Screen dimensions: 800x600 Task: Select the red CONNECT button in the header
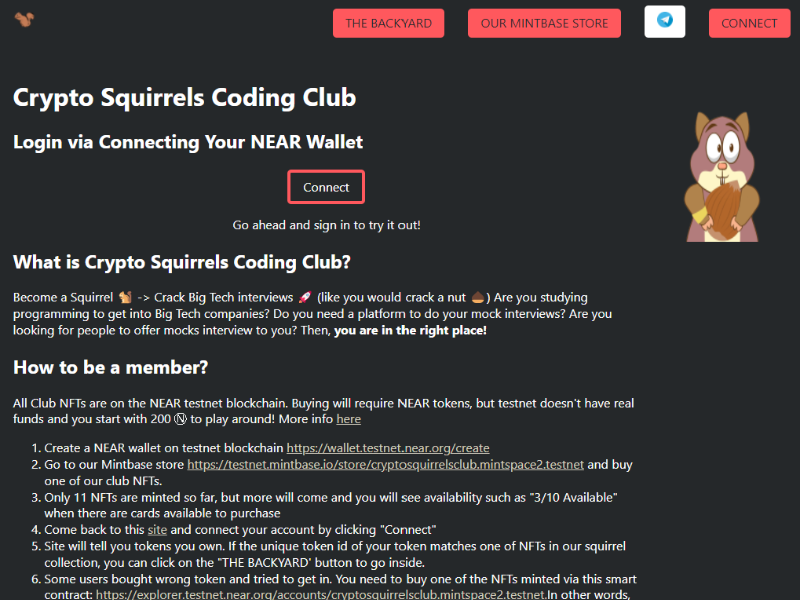pos(749,23)
